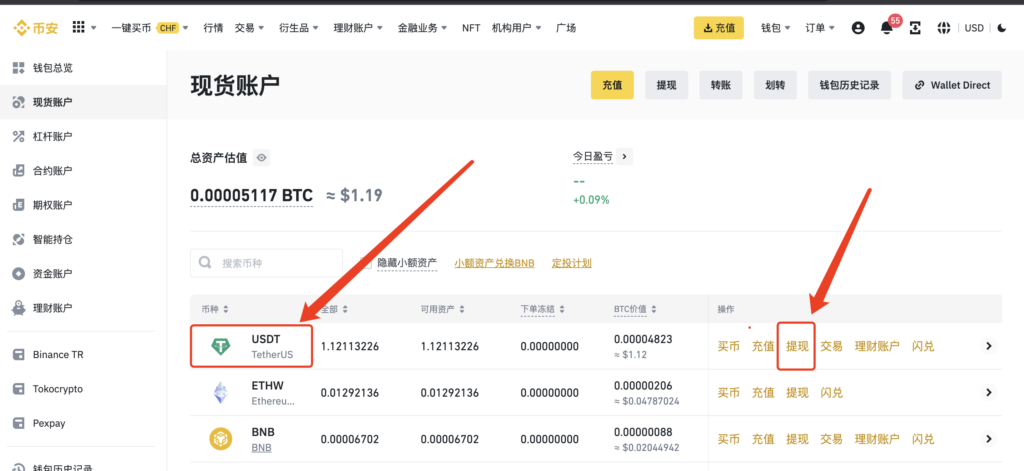This screenshot has height=471, width=1024.
Task: Click yellow 充值 button in header
Action: pyautogui.click(x=718, y=28)
